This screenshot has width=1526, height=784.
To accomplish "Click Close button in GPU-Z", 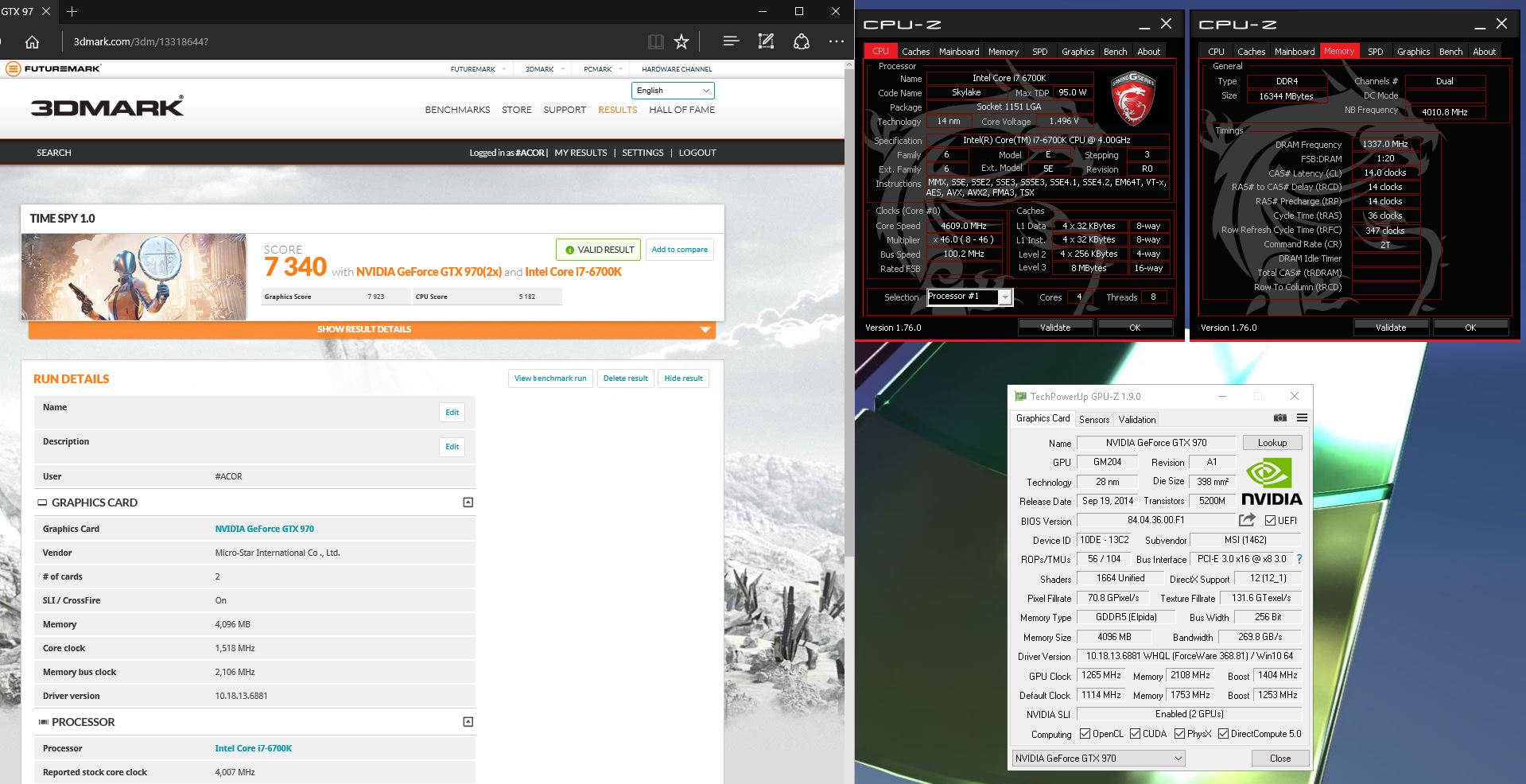I will click(x=1279, y=758).
